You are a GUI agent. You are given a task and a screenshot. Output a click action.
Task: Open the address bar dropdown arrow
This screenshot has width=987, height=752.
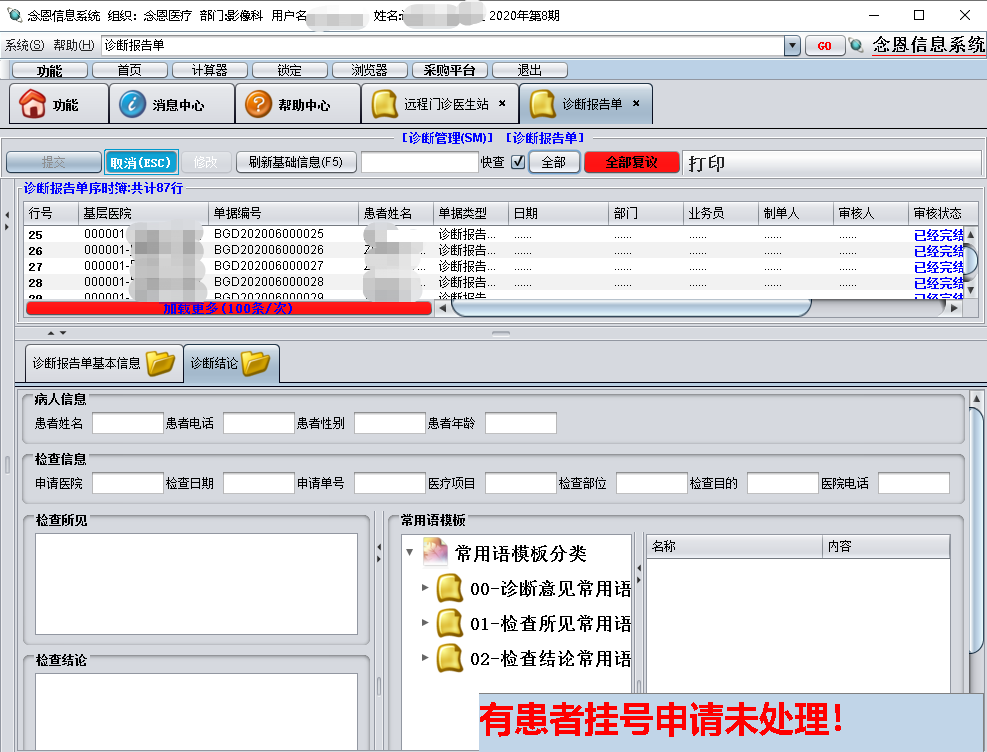(792, 46)
